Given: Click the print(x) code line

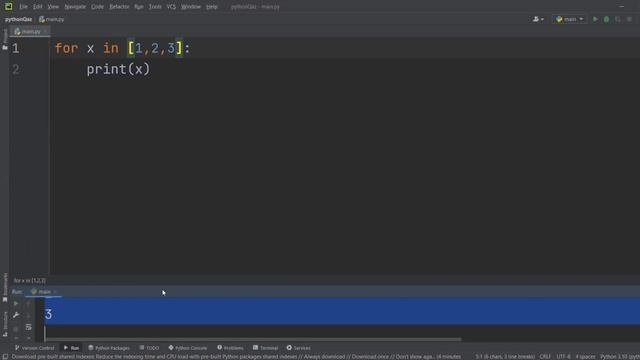Looking at the screenshot, I should (x=118, y=69).
